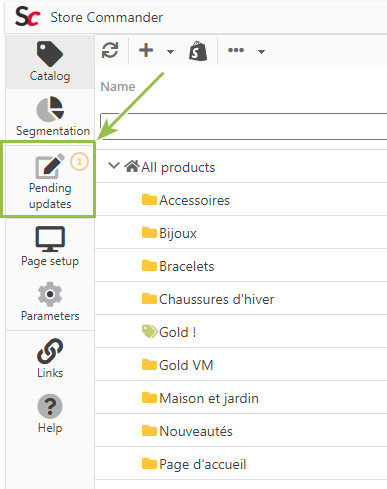The height and width of the screenshot is (489, 387).
Task: Click the refresh icon in toolbar
Action: tap(110, 50)
